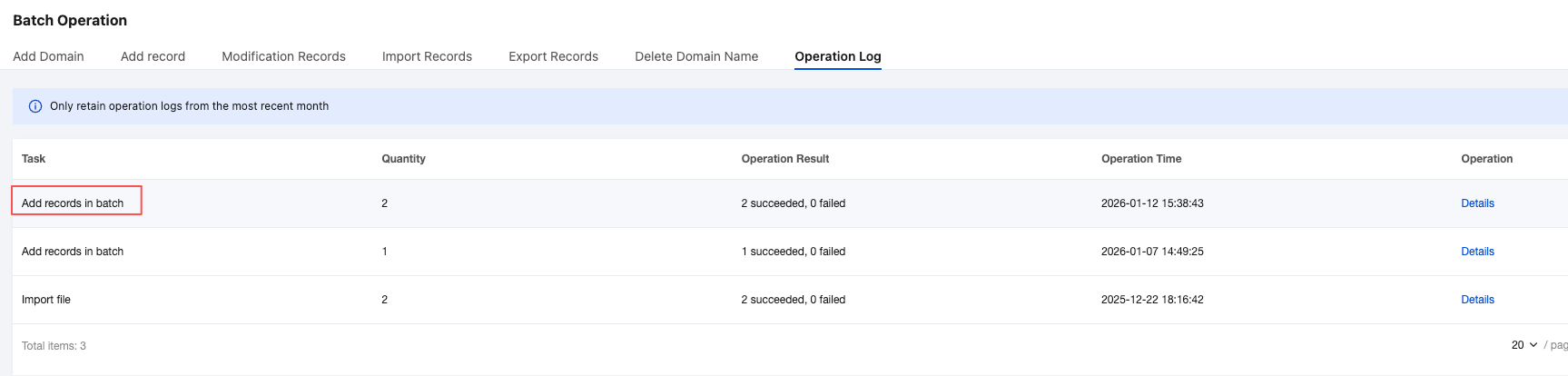Go to the Modification Records tab
This screenshot has height=376, width=1568.
click(283, 56)
